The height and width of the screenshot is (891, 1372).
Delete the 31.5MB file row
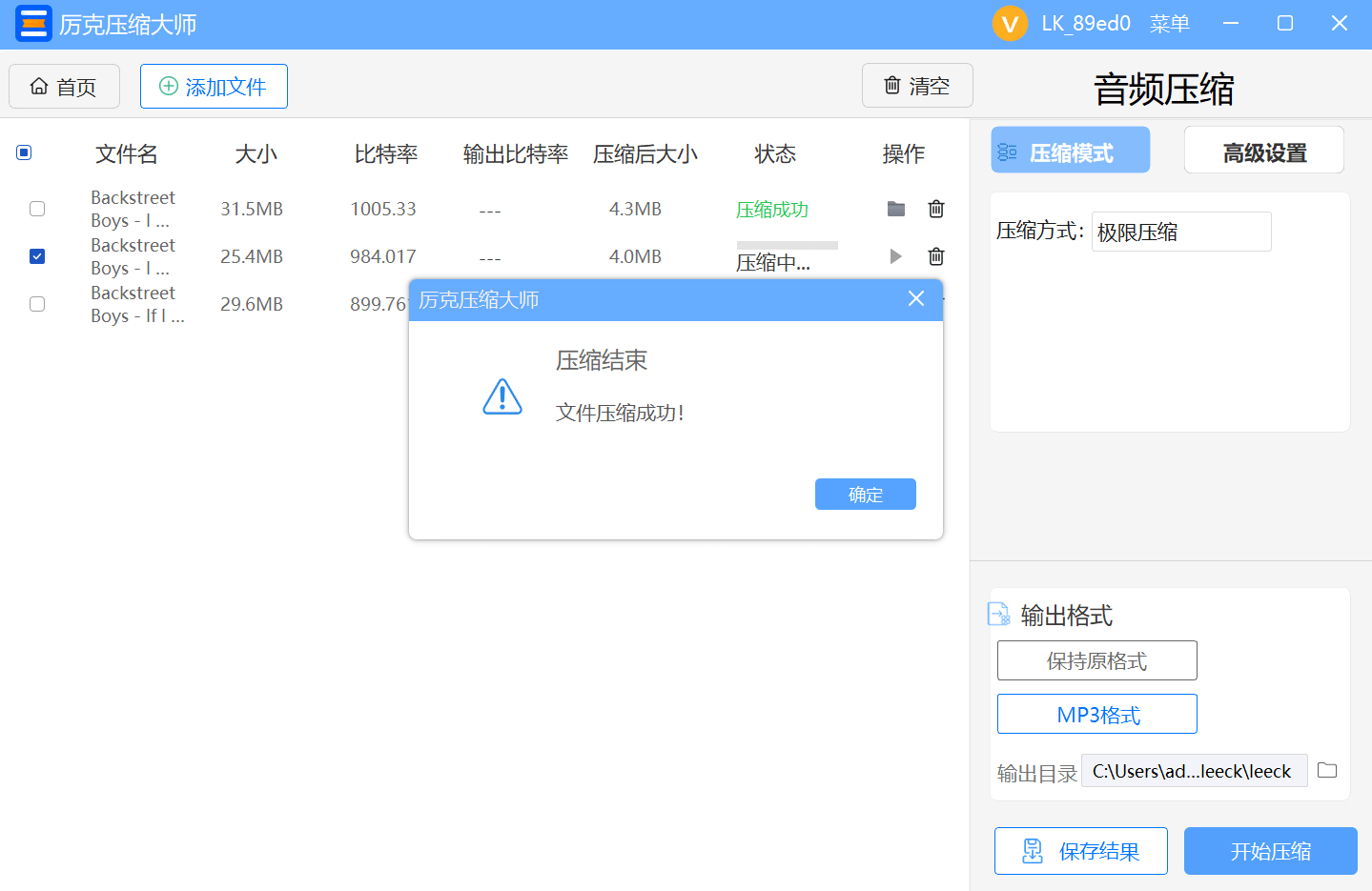pyautogui.click(x=936, y=209)
